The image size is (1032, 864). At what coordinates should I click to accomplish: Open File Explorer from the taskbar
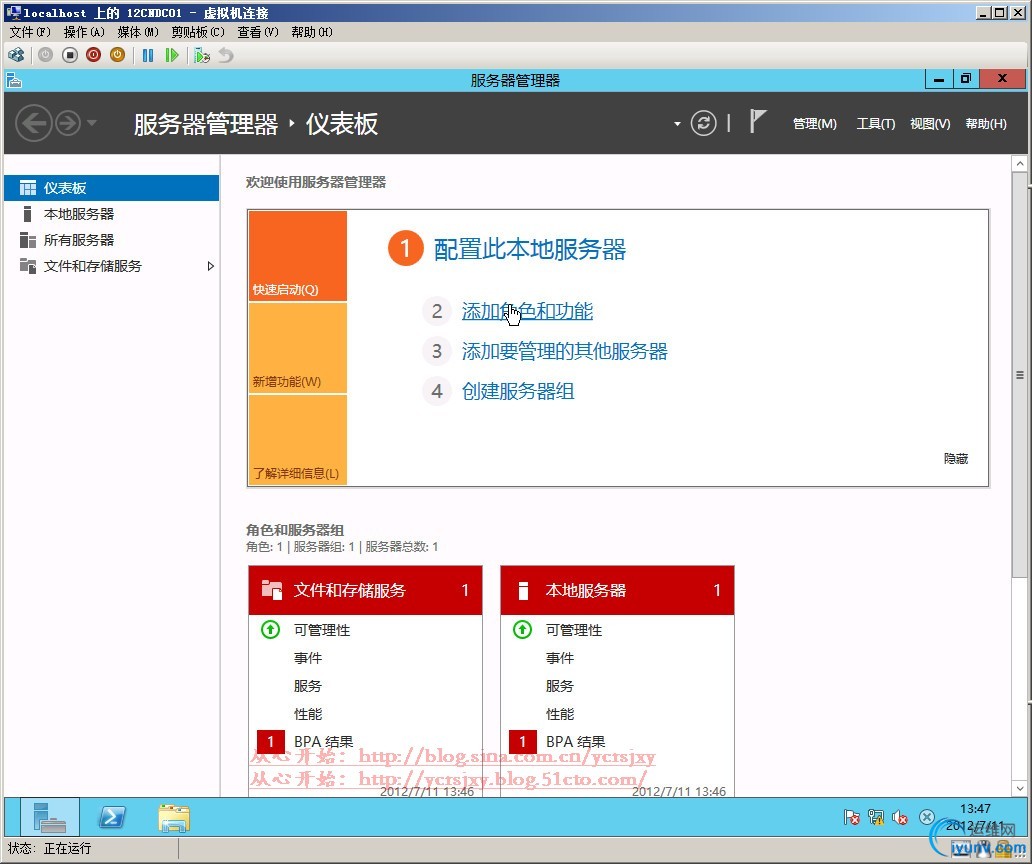click(174, 817)
